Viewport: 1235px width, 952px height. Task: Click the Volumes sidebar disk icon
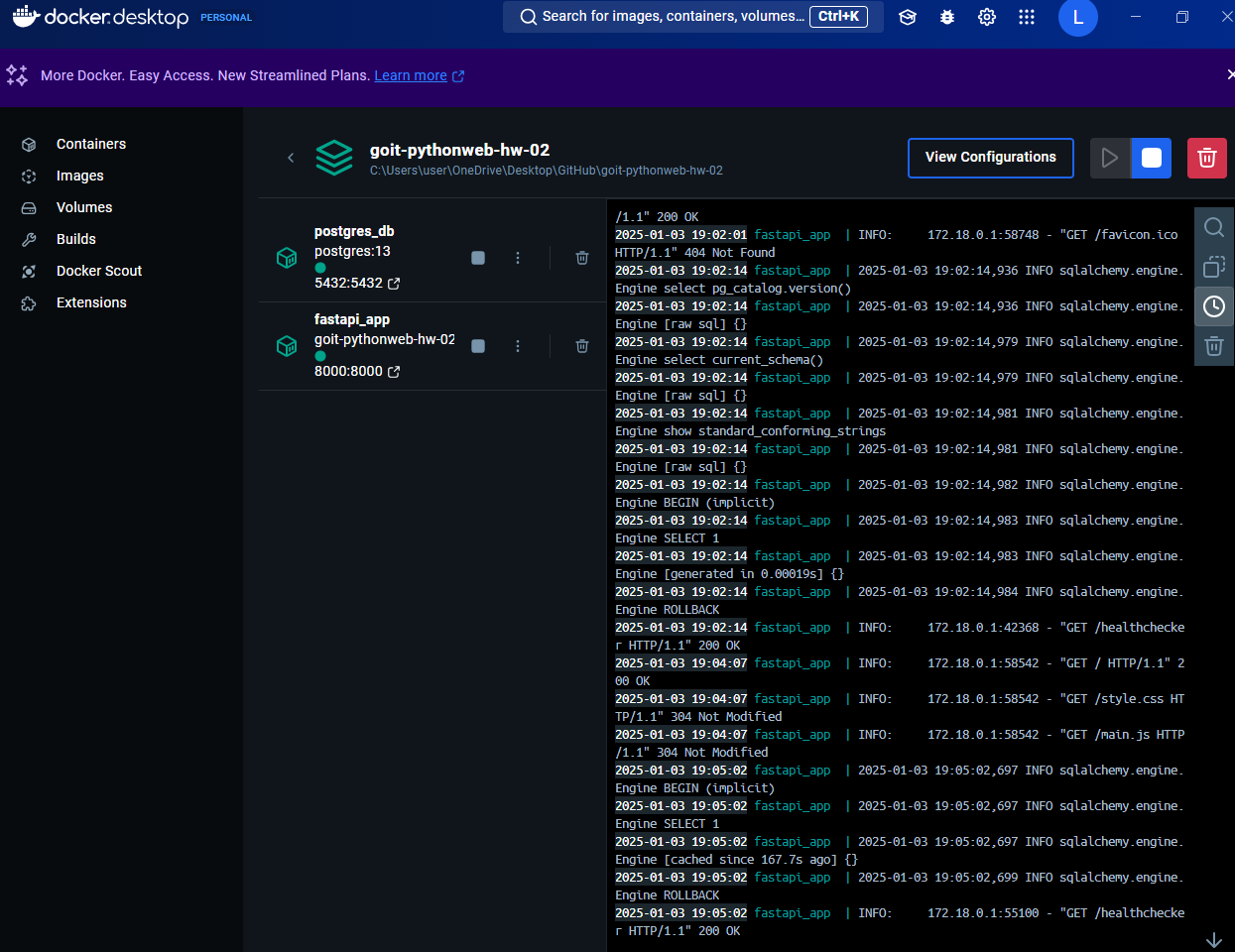pos(29,208)
